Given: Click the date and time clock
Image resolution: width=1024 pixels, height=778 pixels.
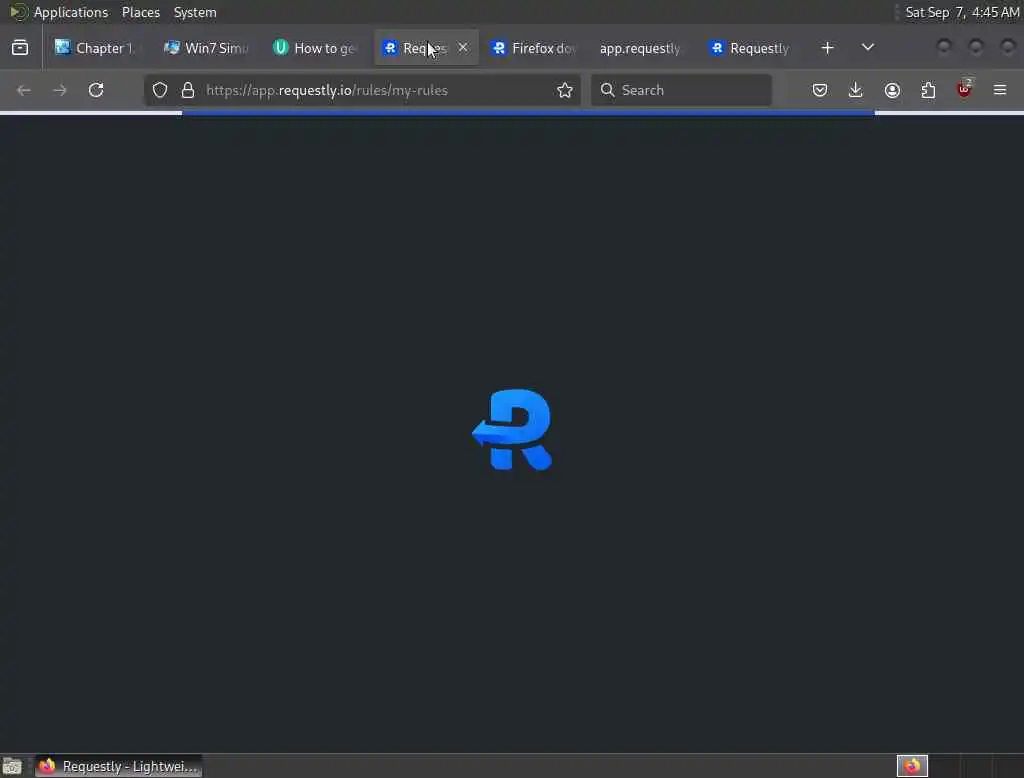Looking at the screenshot, I should point(962,12).
